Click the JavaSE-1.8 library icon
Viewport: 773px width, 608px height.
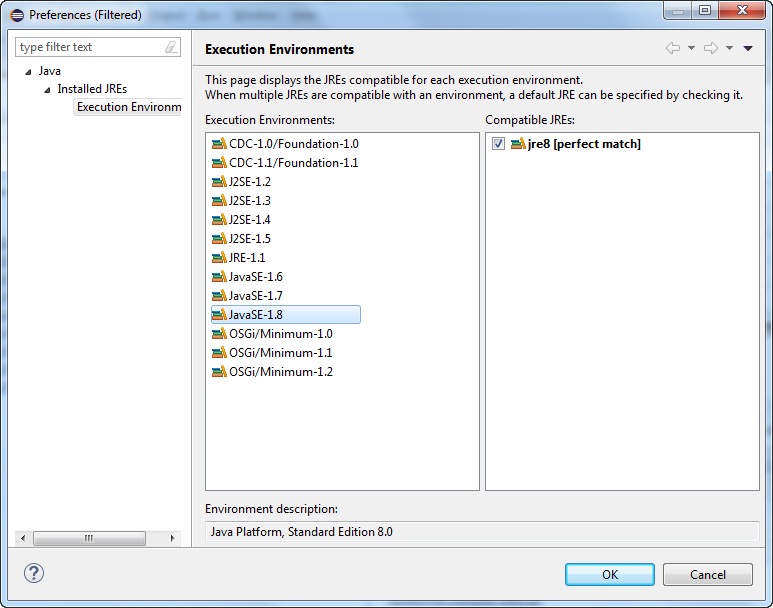pyautogui.click(x=219, y=315)
